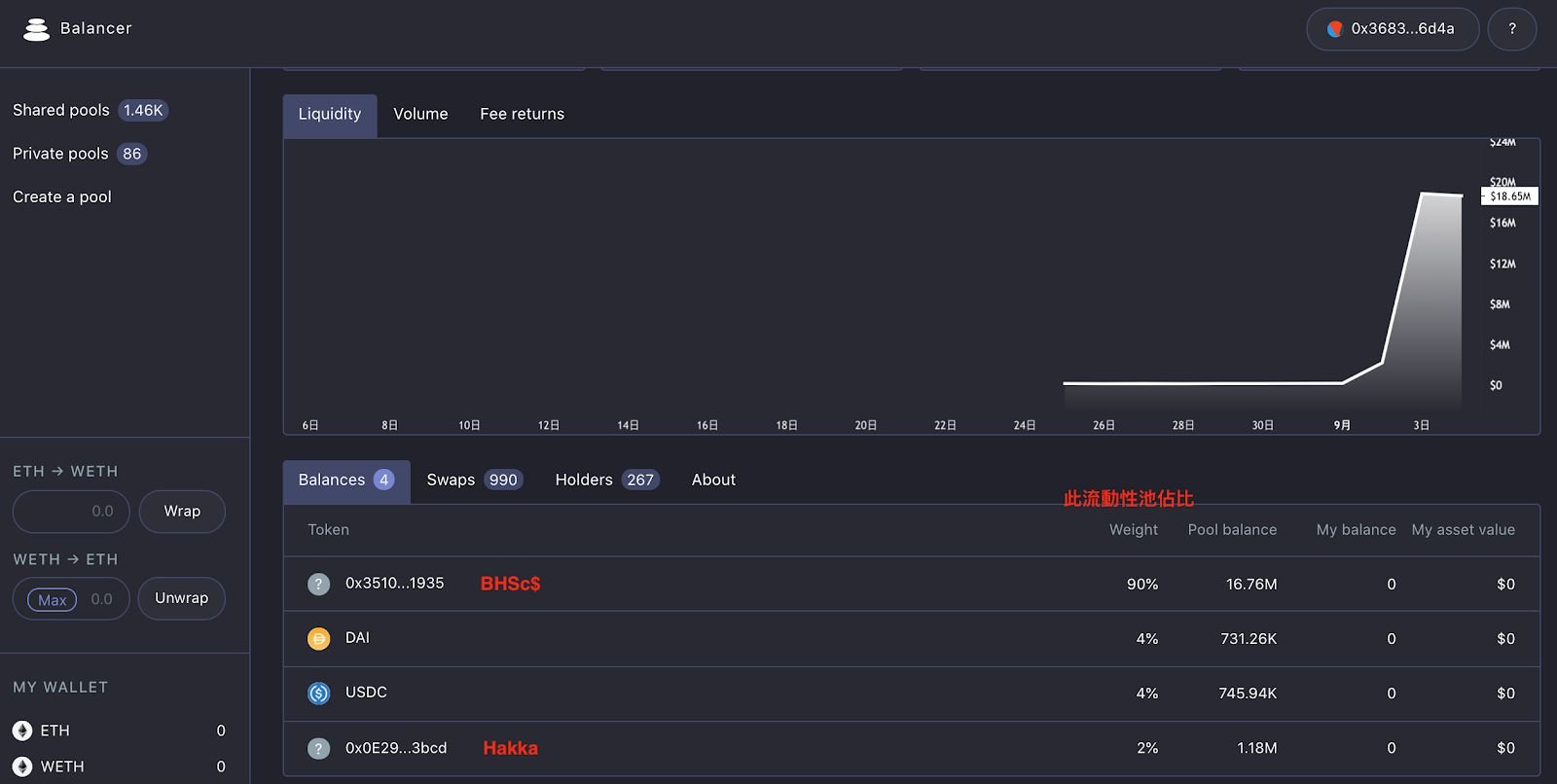This screenshot has height=784, width=1557.
Task: Click the 90% weight value
Action: click(1142, 585)
